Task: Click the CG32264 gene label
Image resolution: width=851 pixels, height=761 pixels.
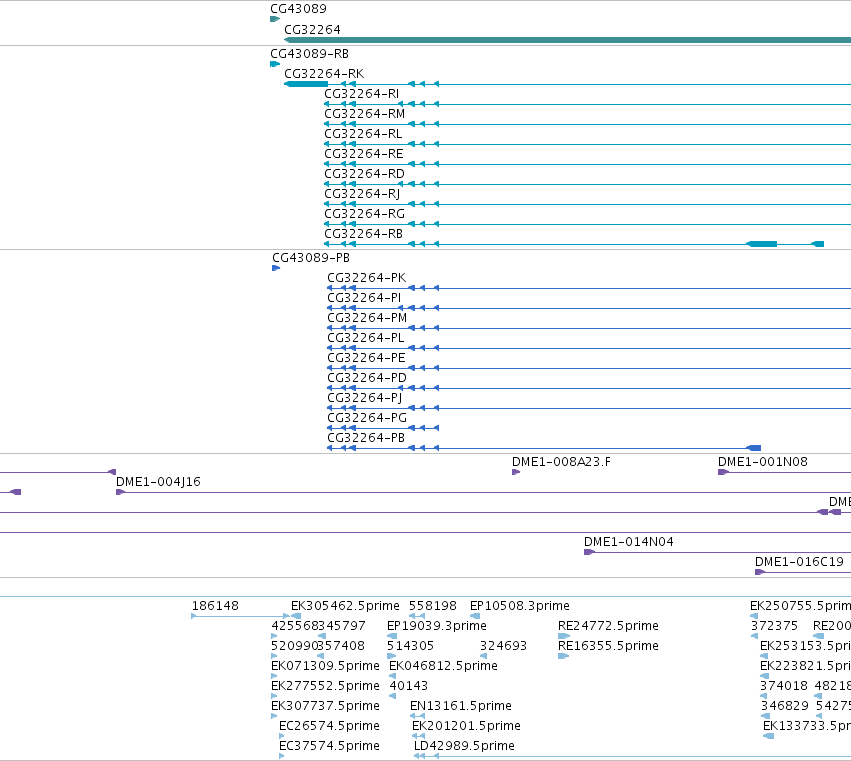Action: point(313,30)
